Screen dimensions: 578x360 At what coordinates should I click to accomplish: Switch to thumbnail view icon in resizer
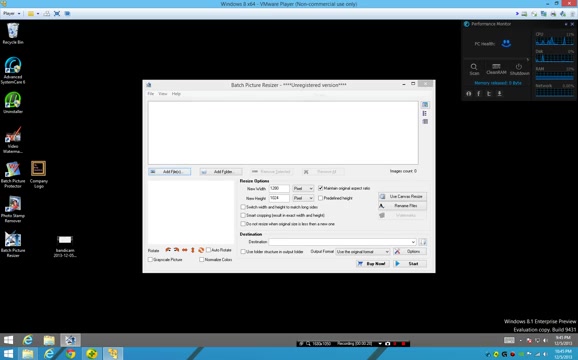click(425, 105)
